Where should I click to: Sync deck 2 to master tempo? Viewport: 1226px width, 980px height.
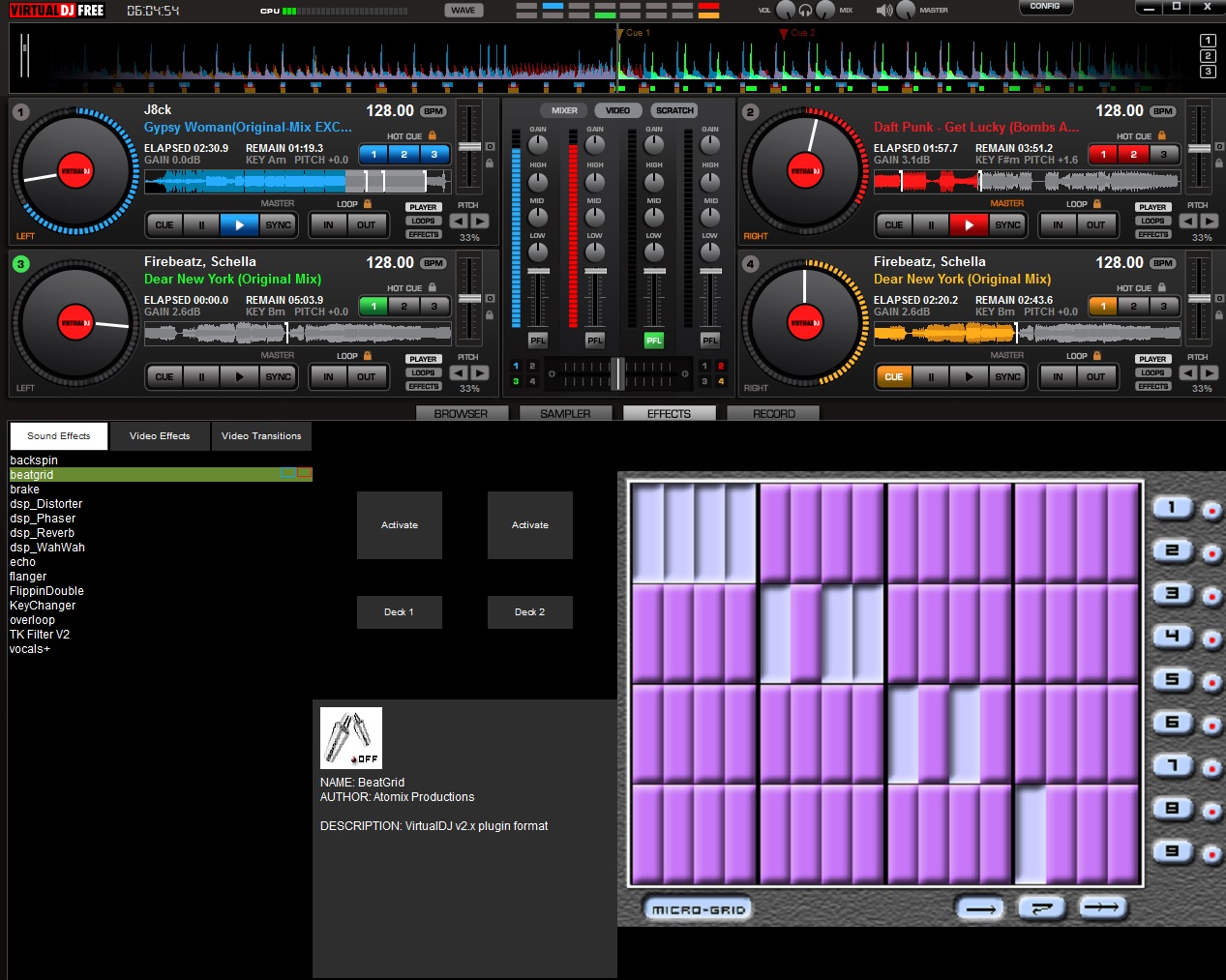pyautogui.click(x=1007, y=224)
